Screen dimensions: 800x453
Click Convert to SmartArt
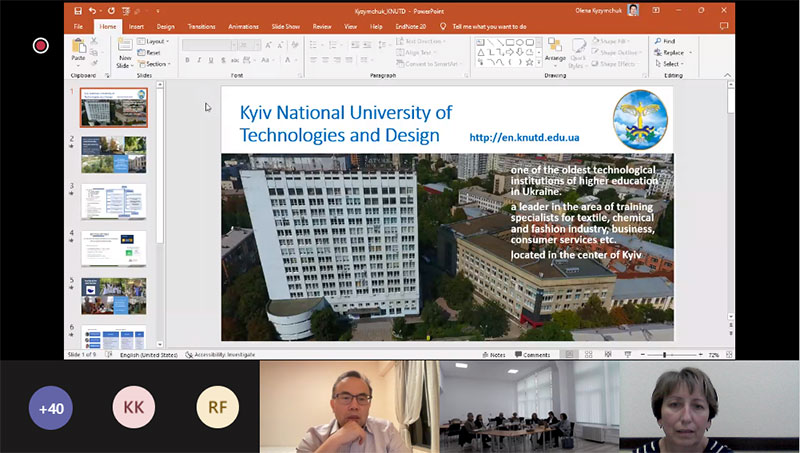coord(430,64)
